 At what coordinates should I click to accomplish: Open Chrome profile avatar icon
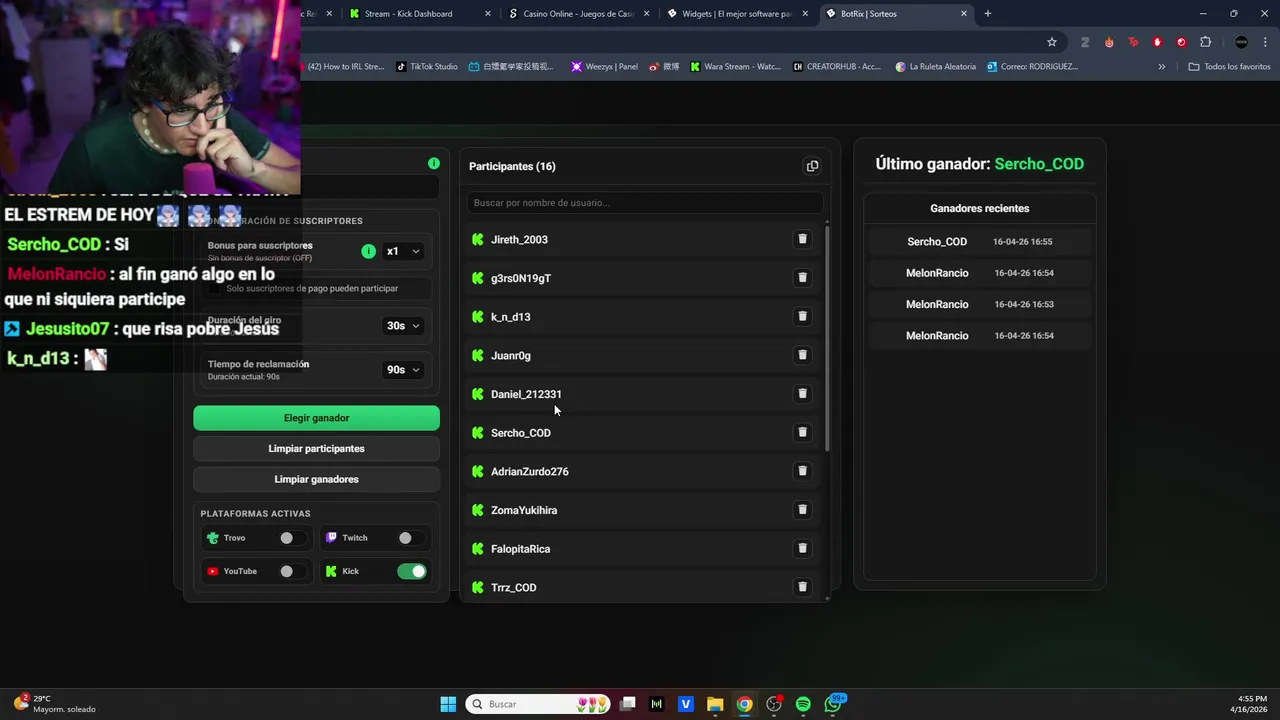(1241, 42)
